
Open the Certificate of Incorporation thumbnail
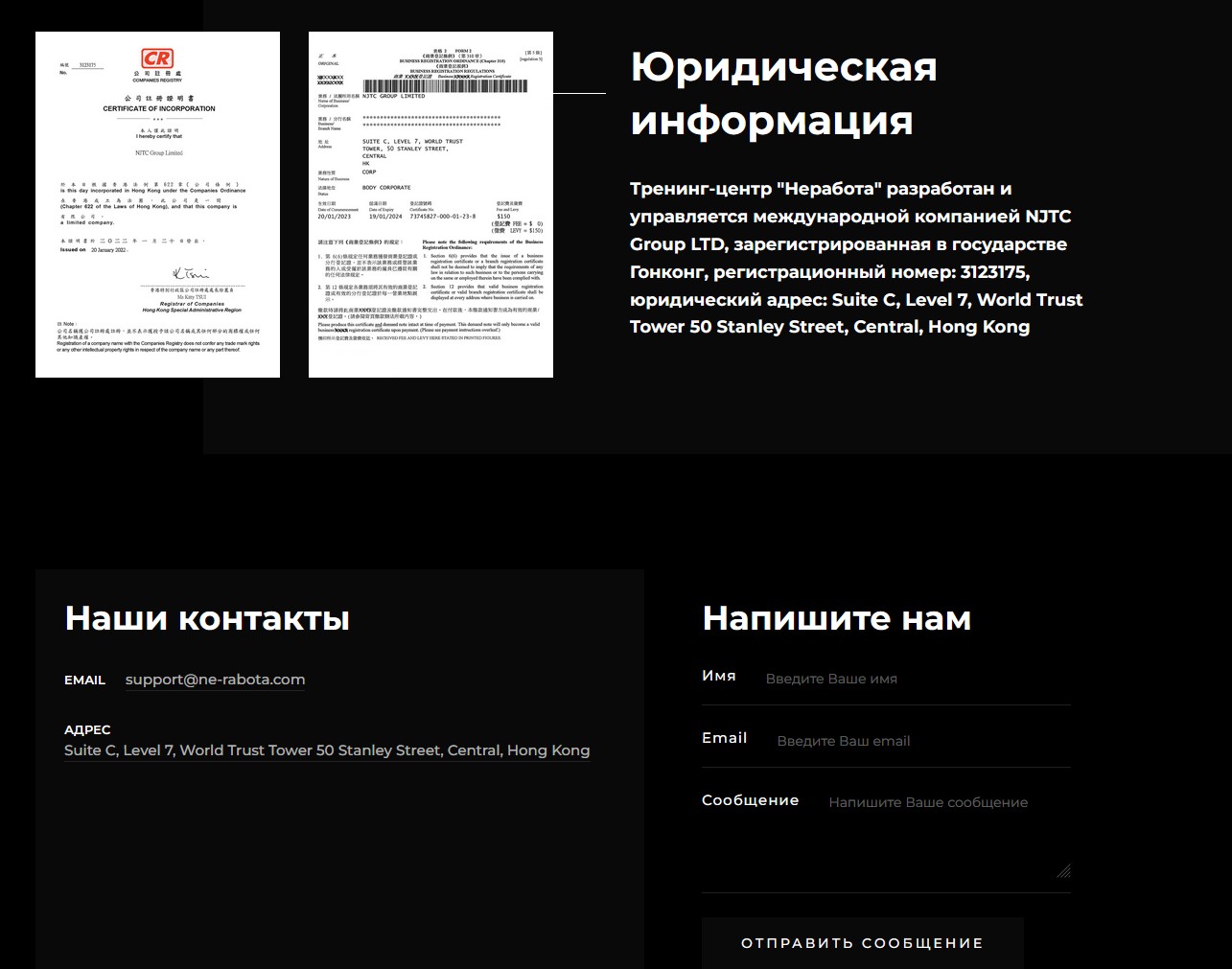(x=157, y=204)
